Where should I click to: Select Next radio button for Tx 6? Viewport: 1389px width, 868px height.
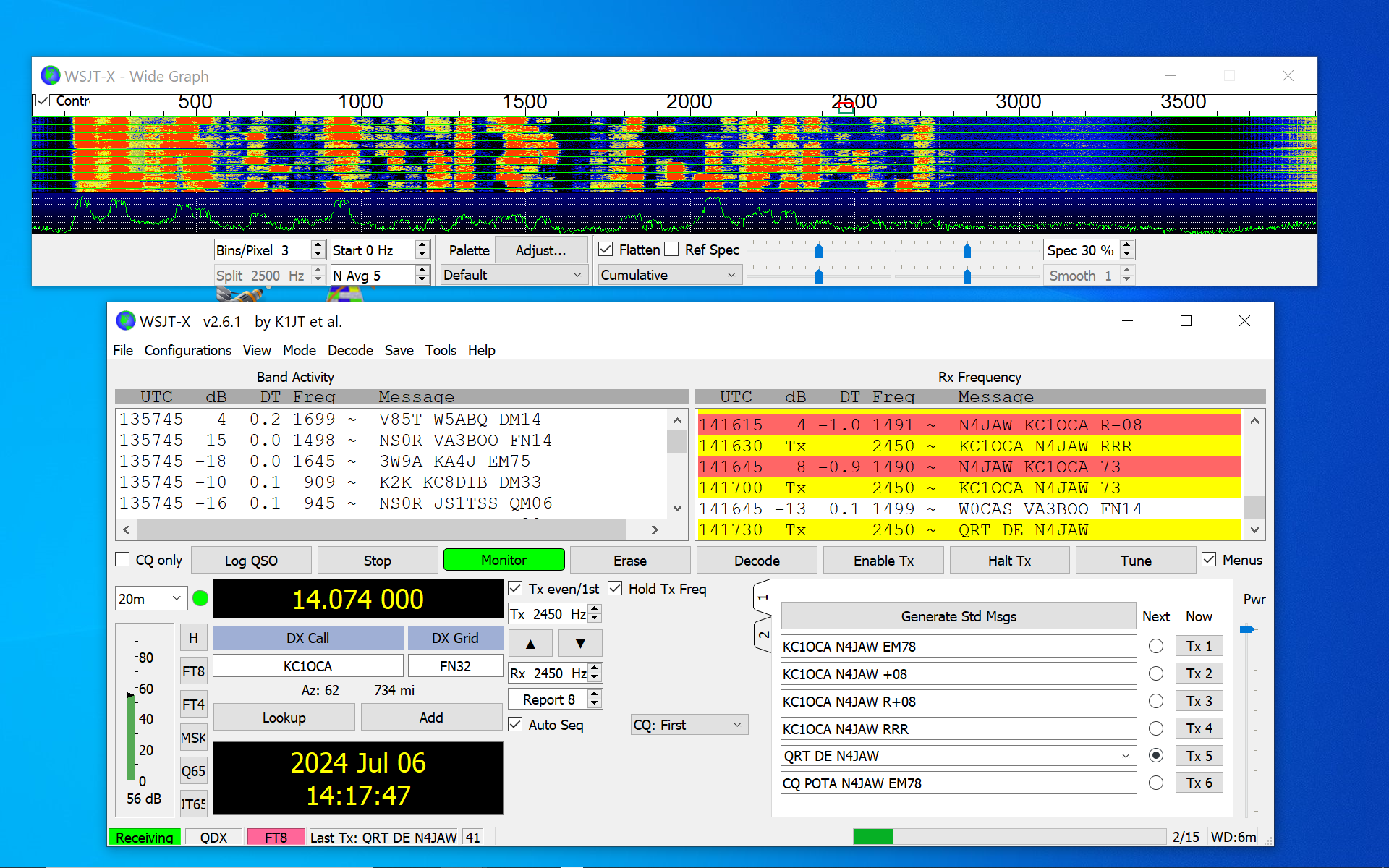(x=1156, y=783)
